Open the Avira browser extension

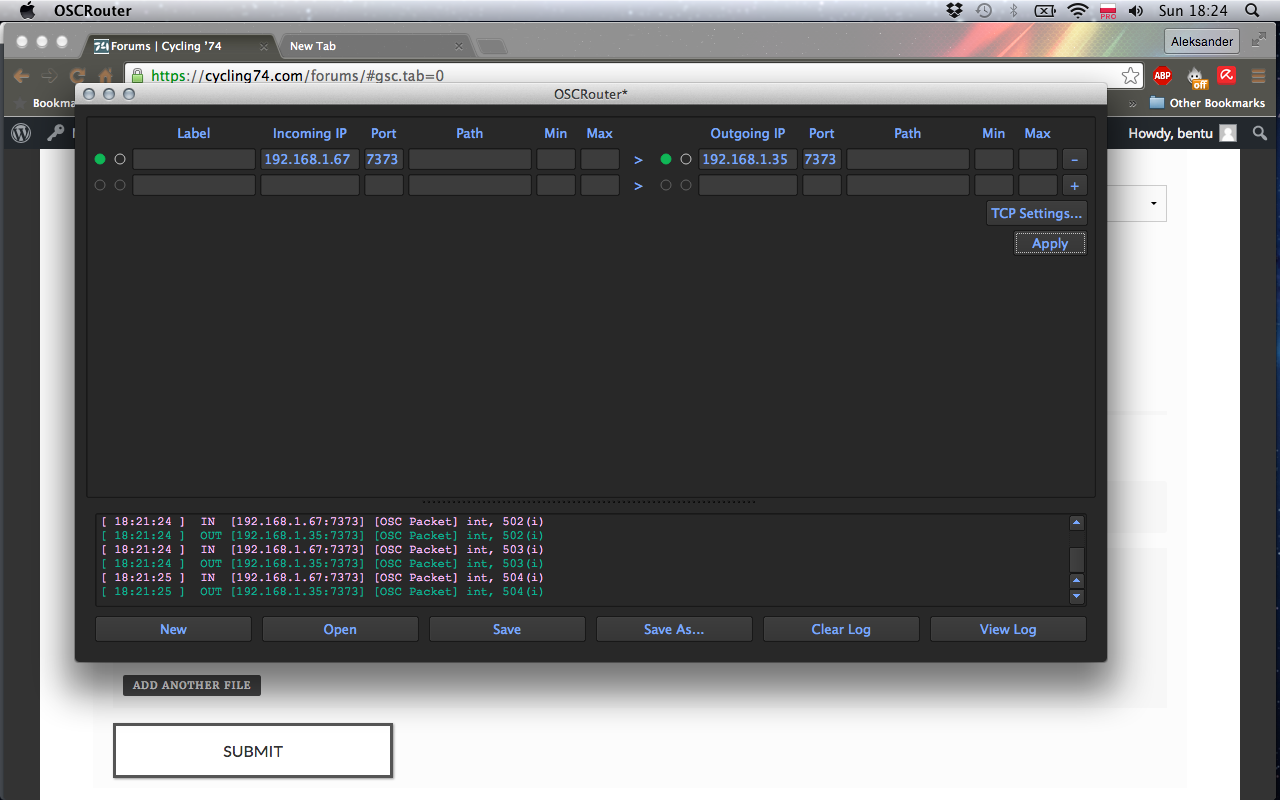click(x=1226, y=76)
